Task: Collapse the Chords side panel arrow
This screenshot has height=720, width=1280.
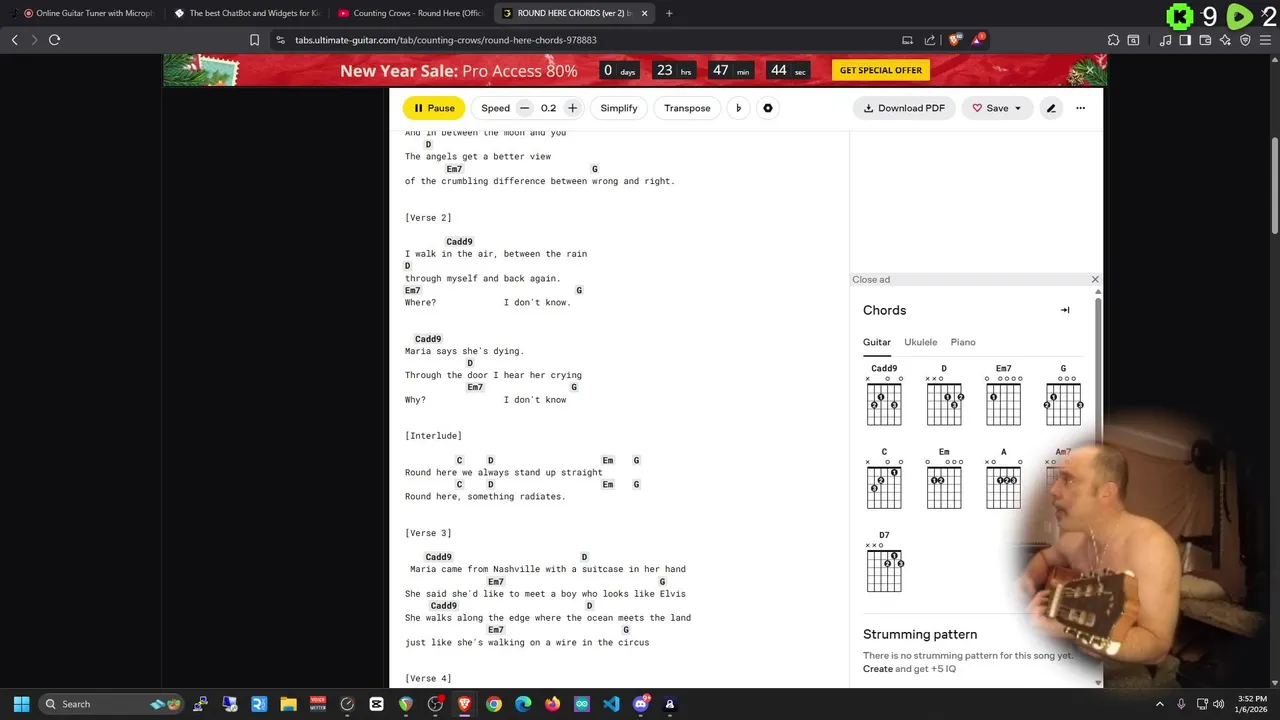Action: pos(1065,310)
